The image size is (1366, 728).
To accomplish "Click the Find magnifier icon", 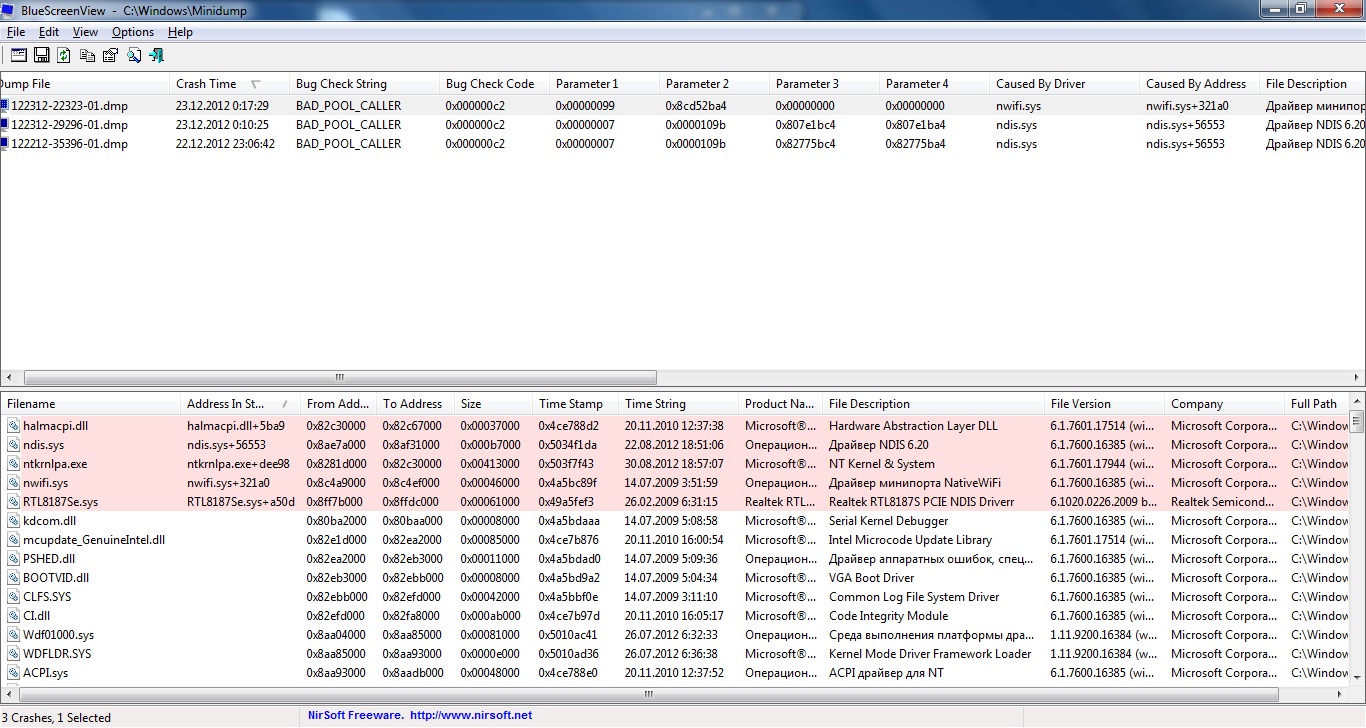I will tap(133, 55).
